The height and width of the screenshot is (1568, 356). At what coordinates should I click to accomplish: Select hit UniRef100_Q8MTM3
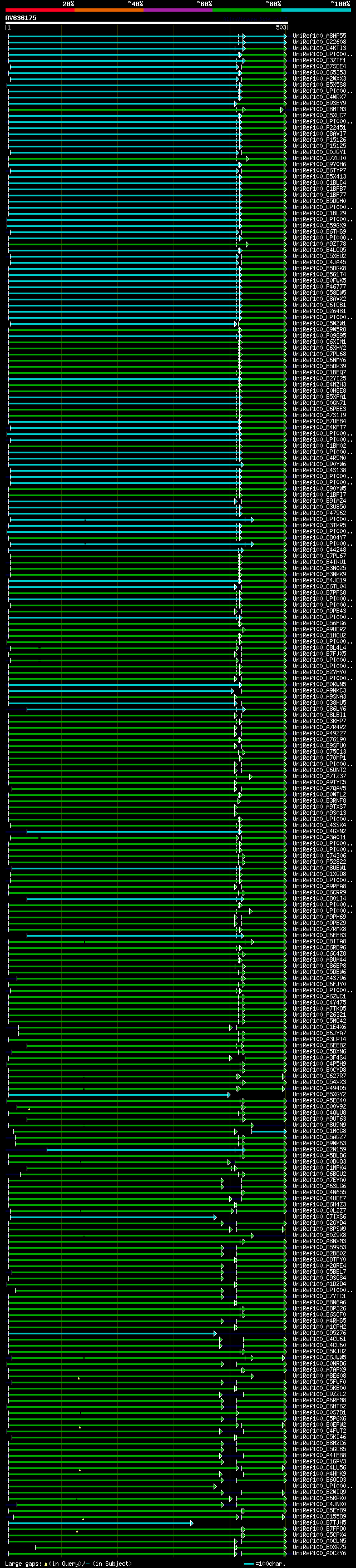(x=319, y=109)
